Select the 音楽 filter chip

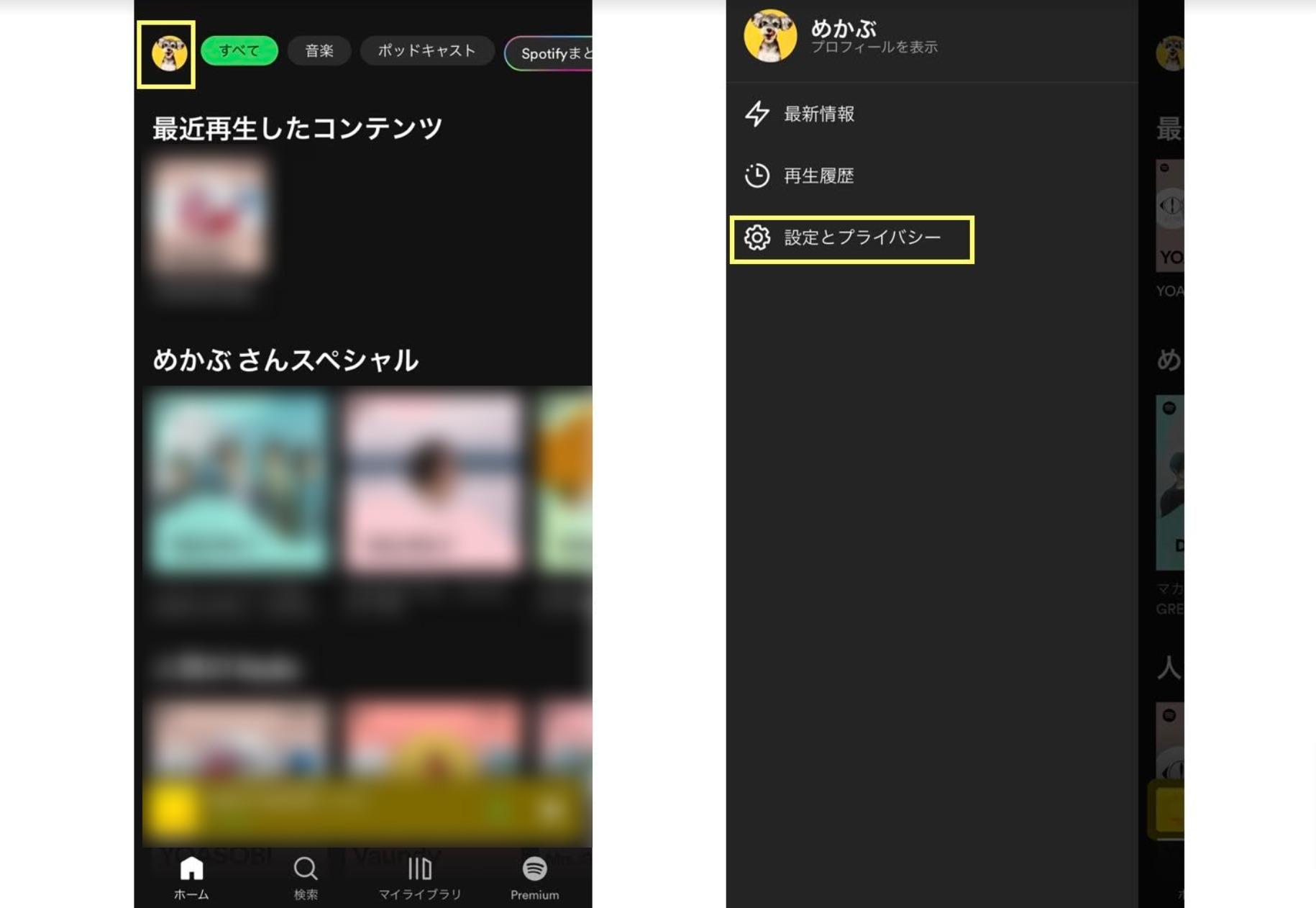319,51
